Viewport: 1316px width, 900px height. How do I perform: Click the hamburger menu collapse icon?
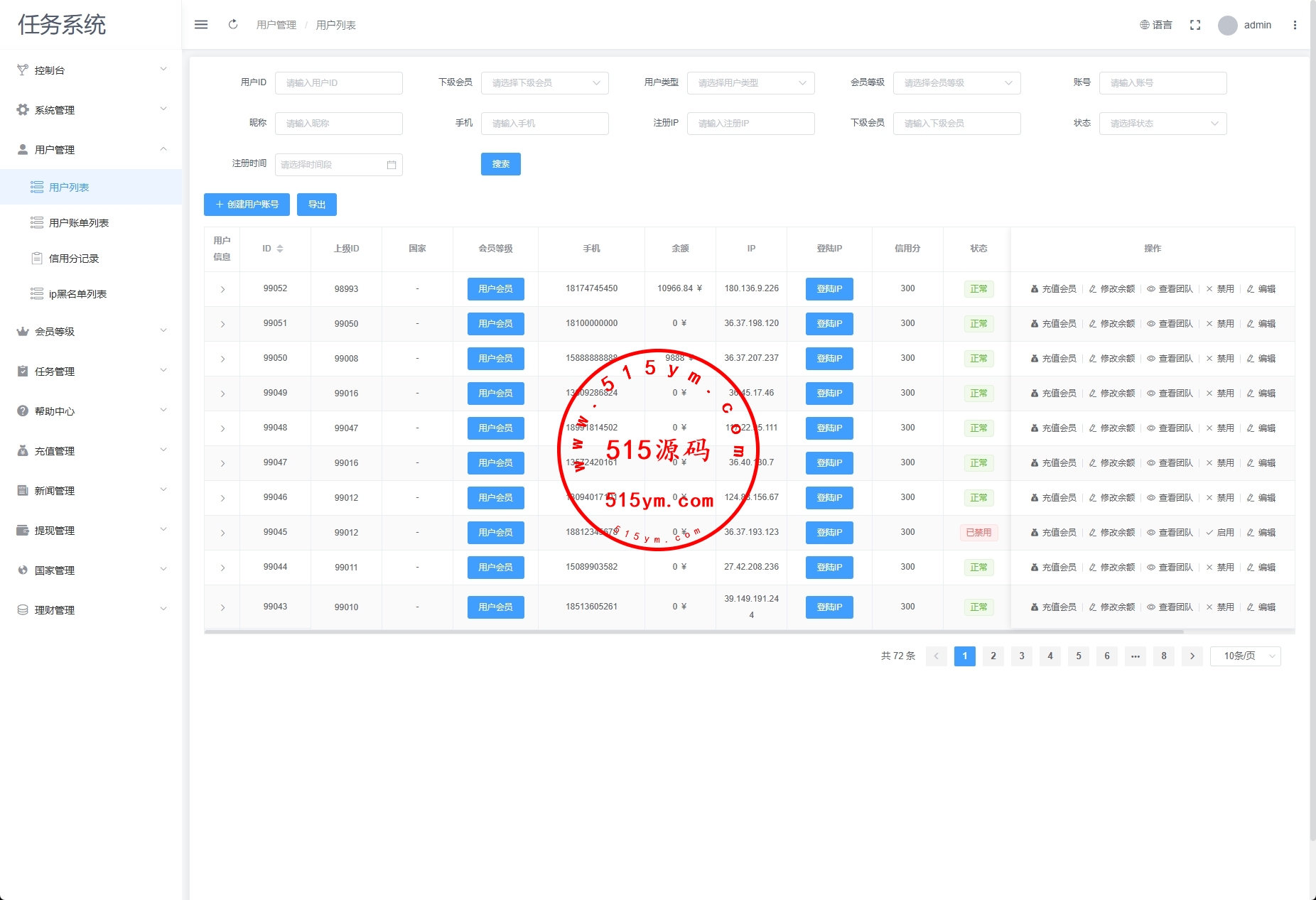201,25
